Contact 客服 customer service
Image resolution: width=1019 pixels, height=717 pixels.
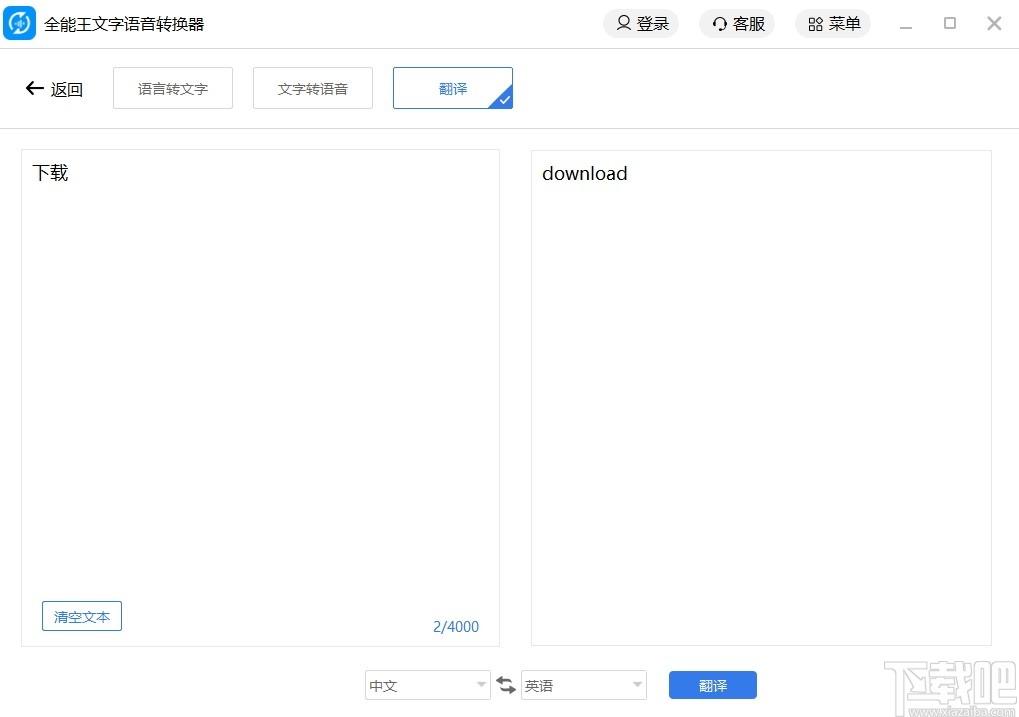pyautogui.click(x=737, y=24)
